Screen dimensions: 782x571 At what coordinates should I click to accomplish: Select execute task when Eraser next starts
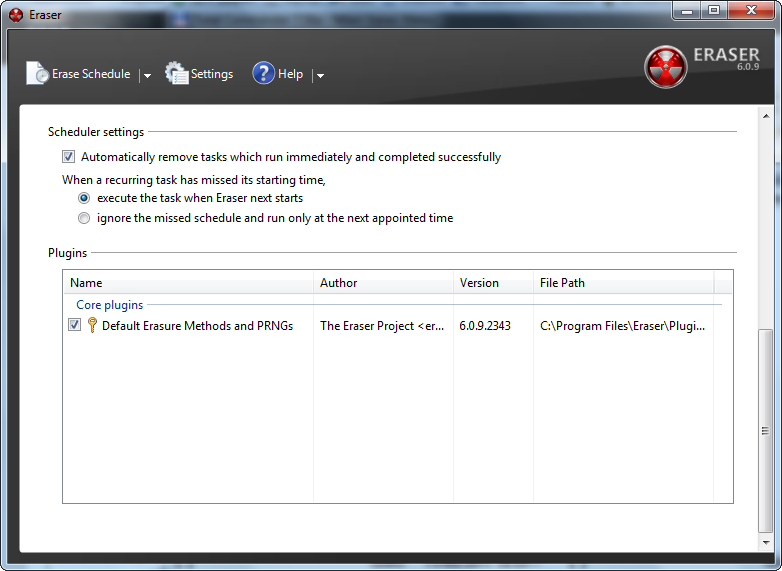(x=84, y=198)
